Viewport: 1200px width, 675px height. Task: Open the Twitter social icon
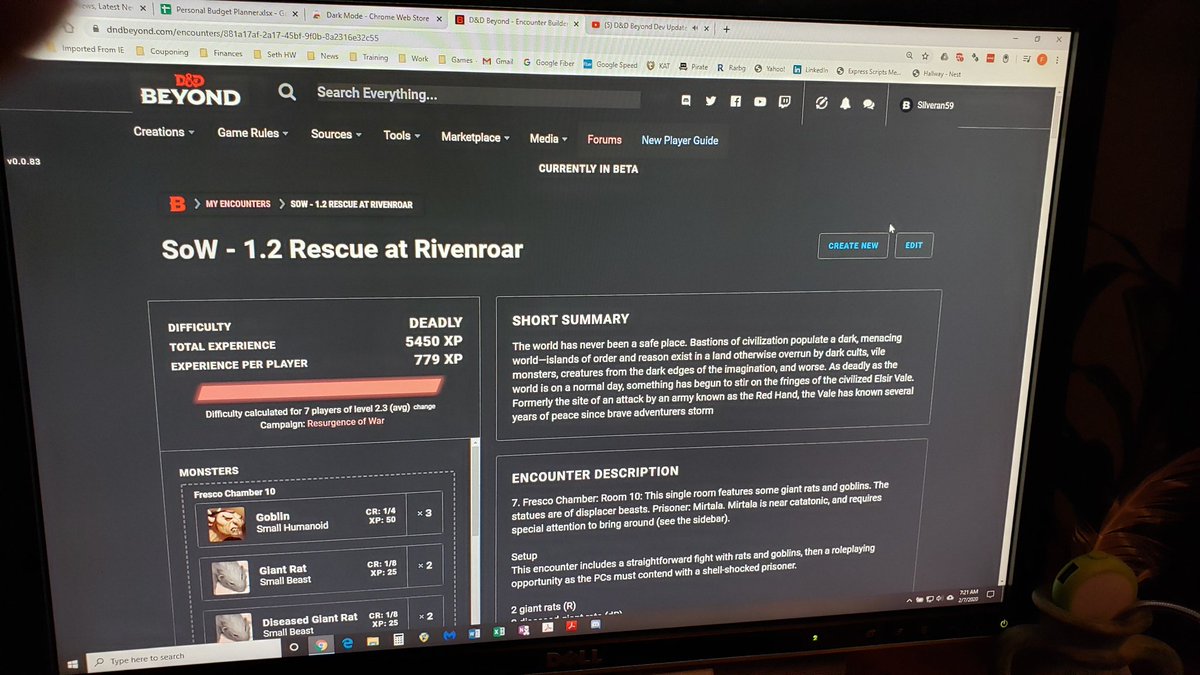coord(711,101)
